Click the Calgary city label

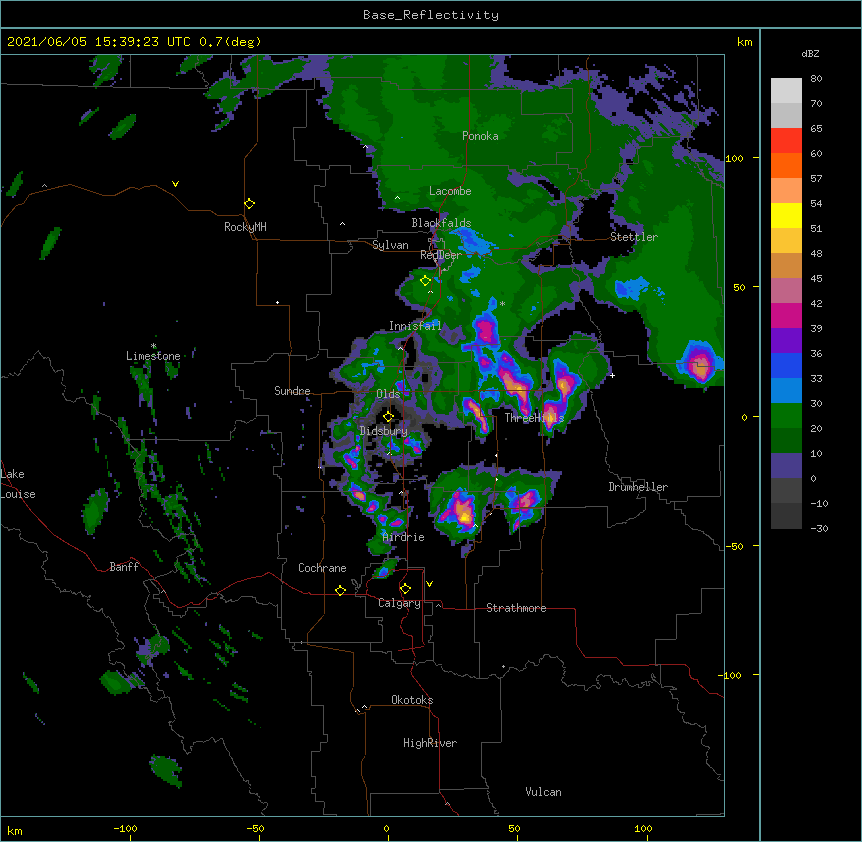[399, 603]
